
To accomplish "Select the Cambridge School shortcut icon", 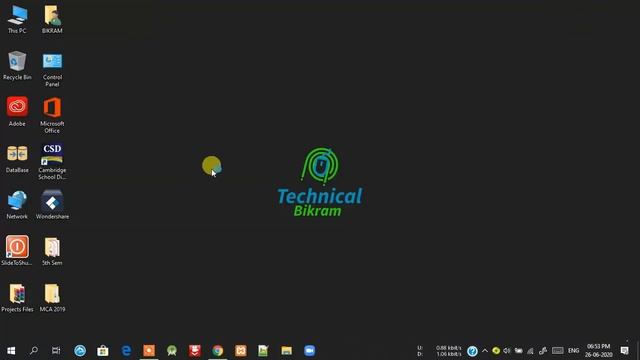I will pyautogui.click(x=52, y=162).
